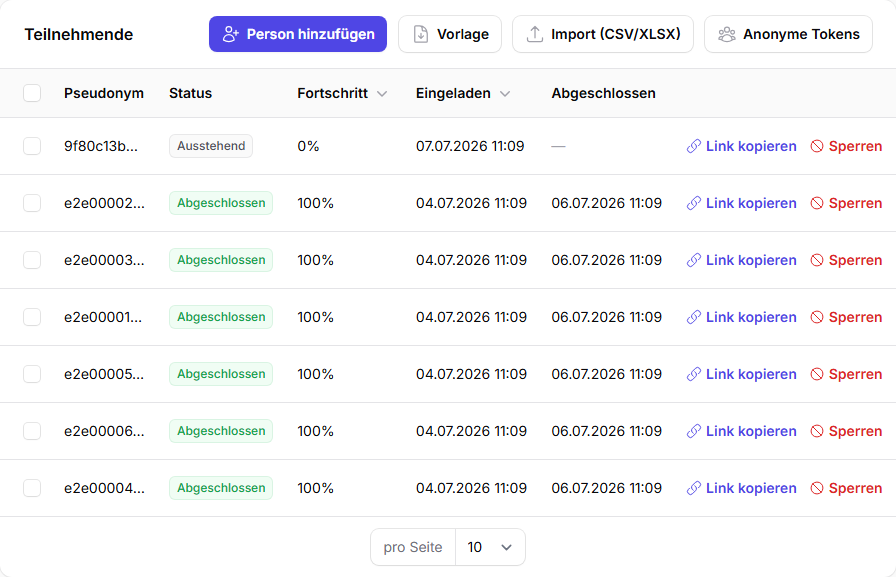Click the Ausstehend status badge
Image resolution: width=896 pixels, height=577 pixels.
tap(211, 146)
